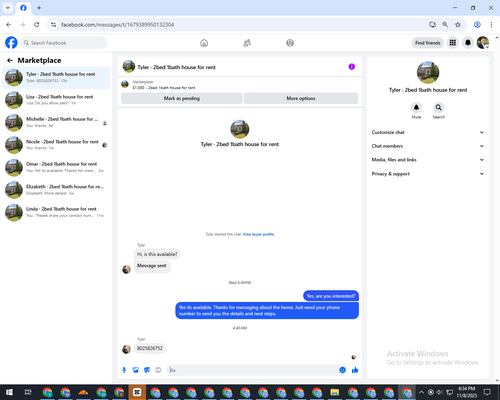Open the emoji picker in message box

pyautogui.click(x=342, y=370)
